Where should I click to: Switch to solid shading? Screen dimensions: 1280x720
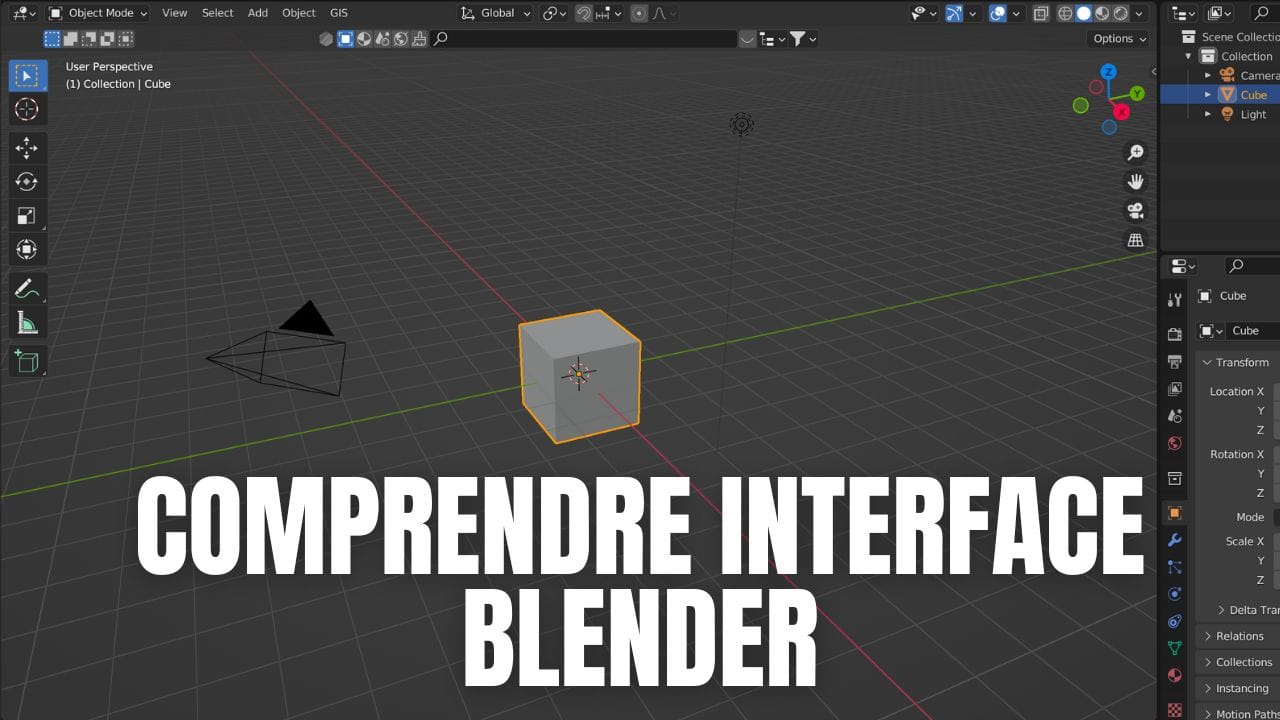[1083, 13]
